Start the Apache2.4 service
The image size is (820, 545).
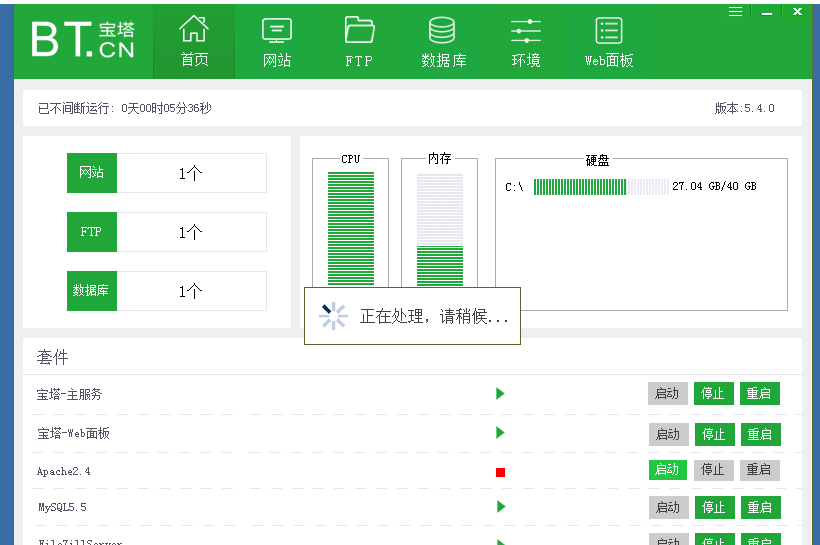667,470
